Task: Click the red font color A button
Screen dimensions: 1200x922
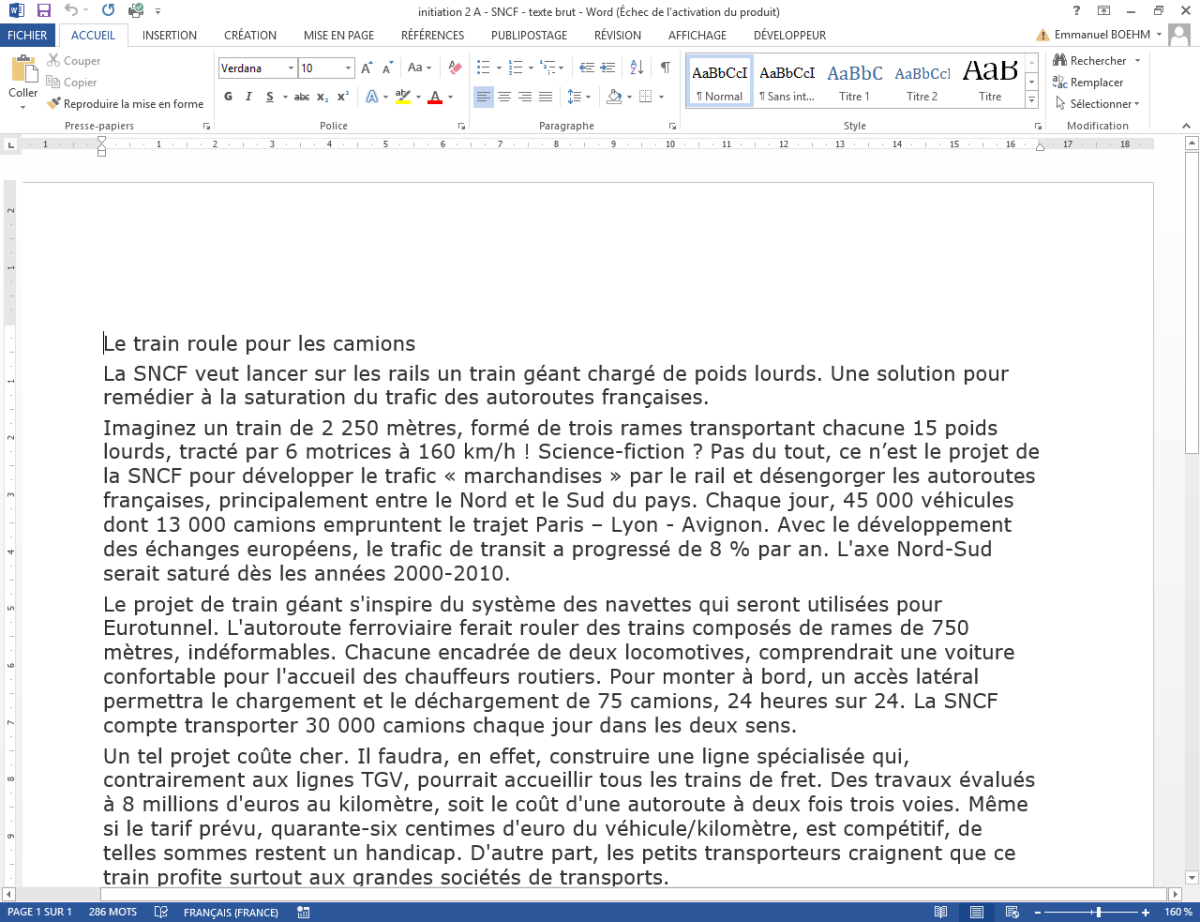Action: coord(434,97)
